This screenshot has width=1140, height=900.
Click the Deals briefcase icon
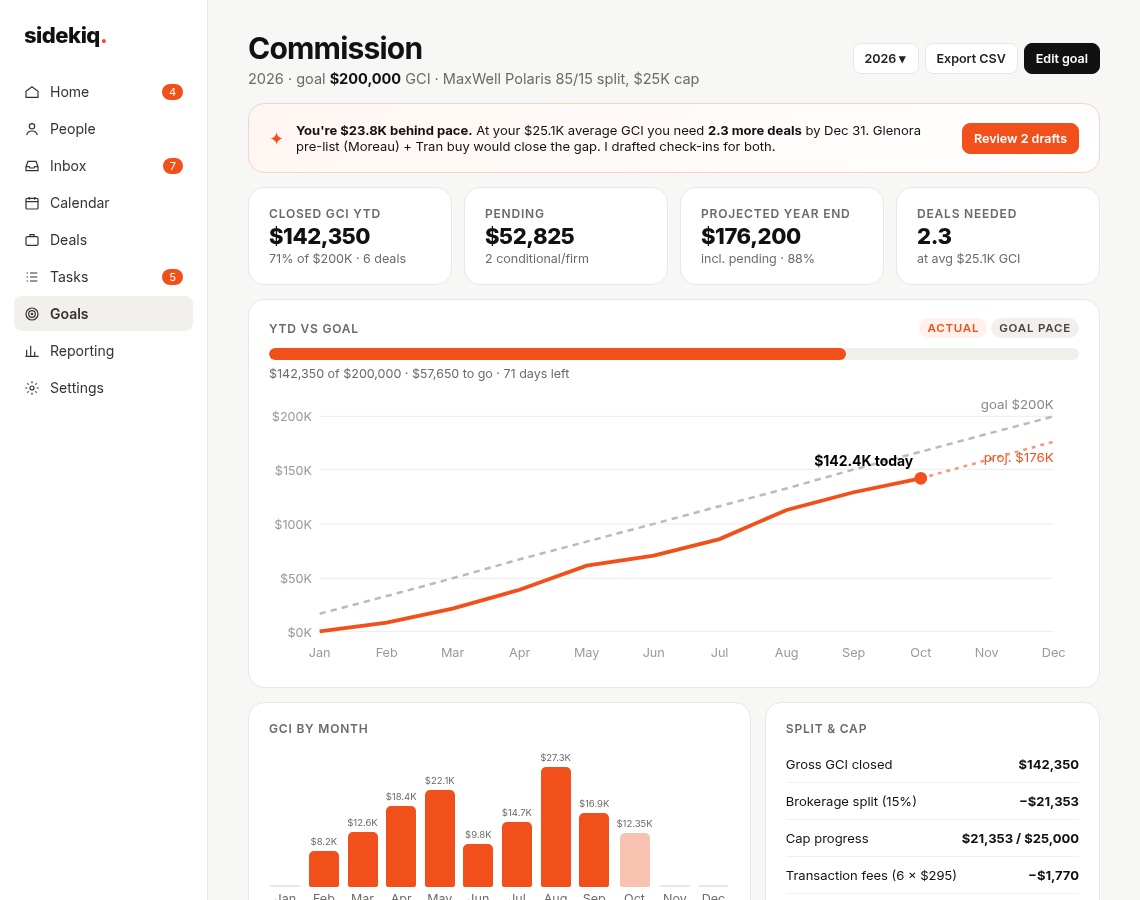pos(32,240)
